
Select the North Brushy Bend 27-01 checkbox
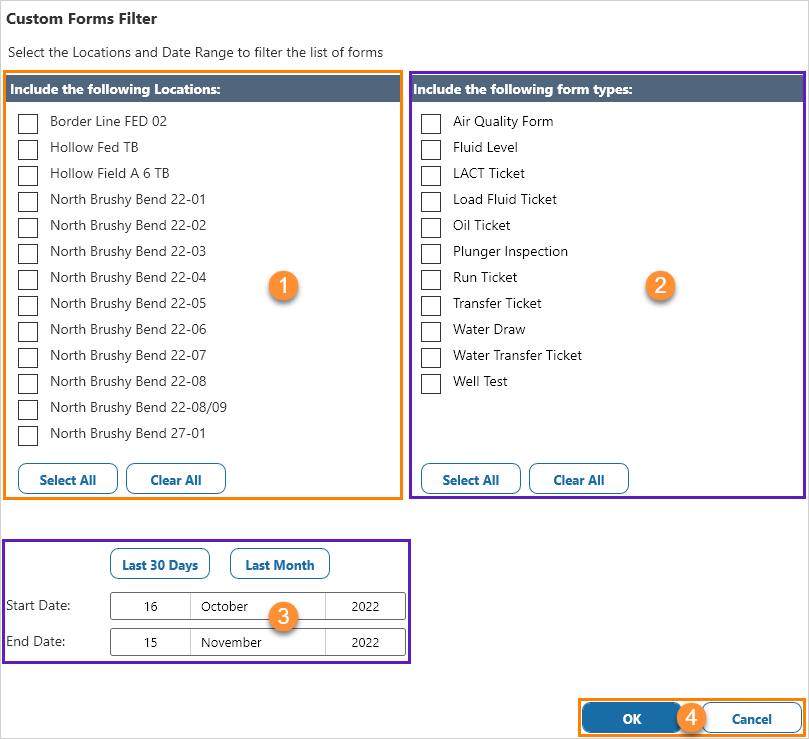point(28,435)
